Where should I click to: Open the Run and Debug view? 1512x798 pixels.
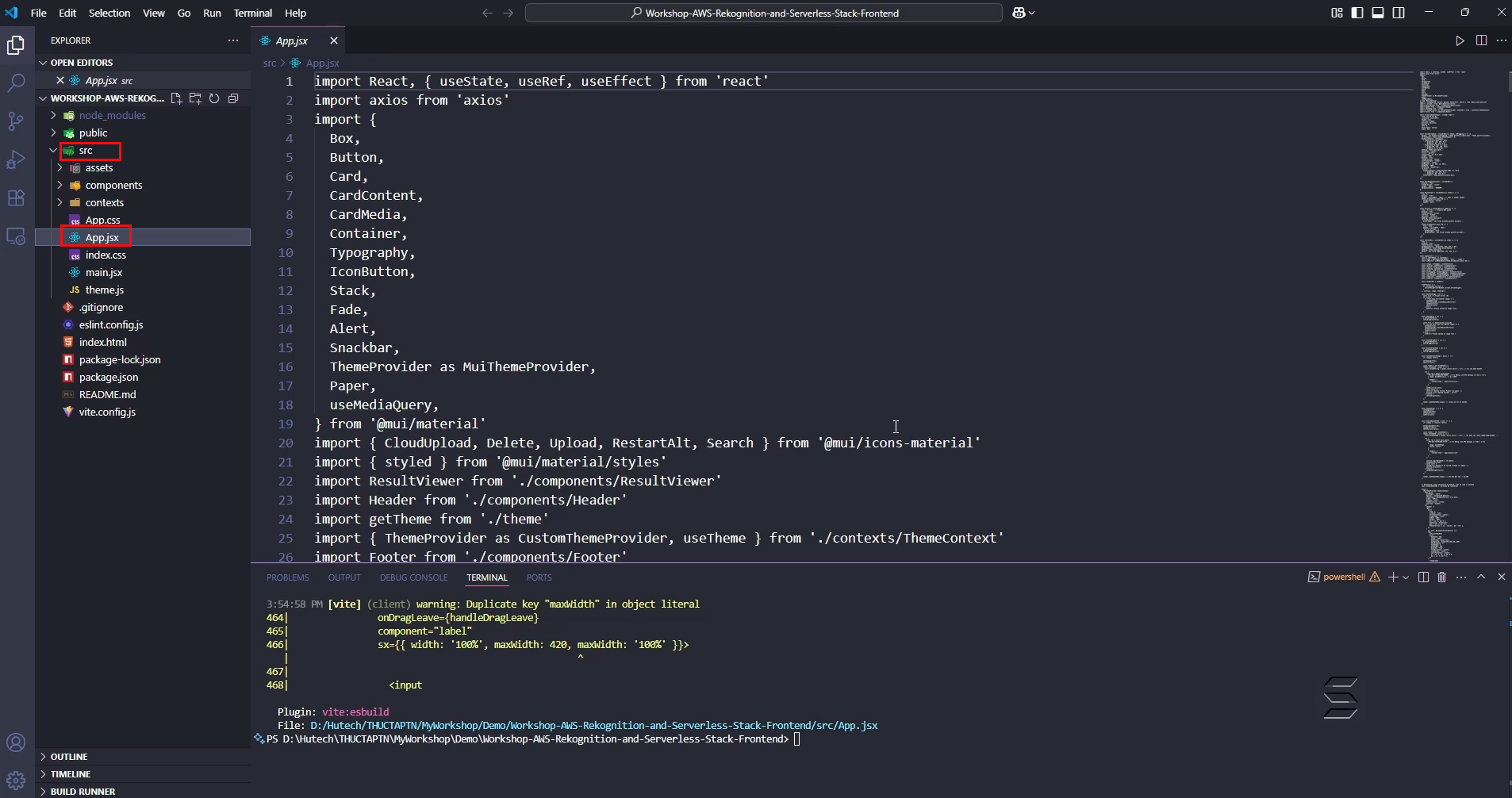[x=16, y=159]
